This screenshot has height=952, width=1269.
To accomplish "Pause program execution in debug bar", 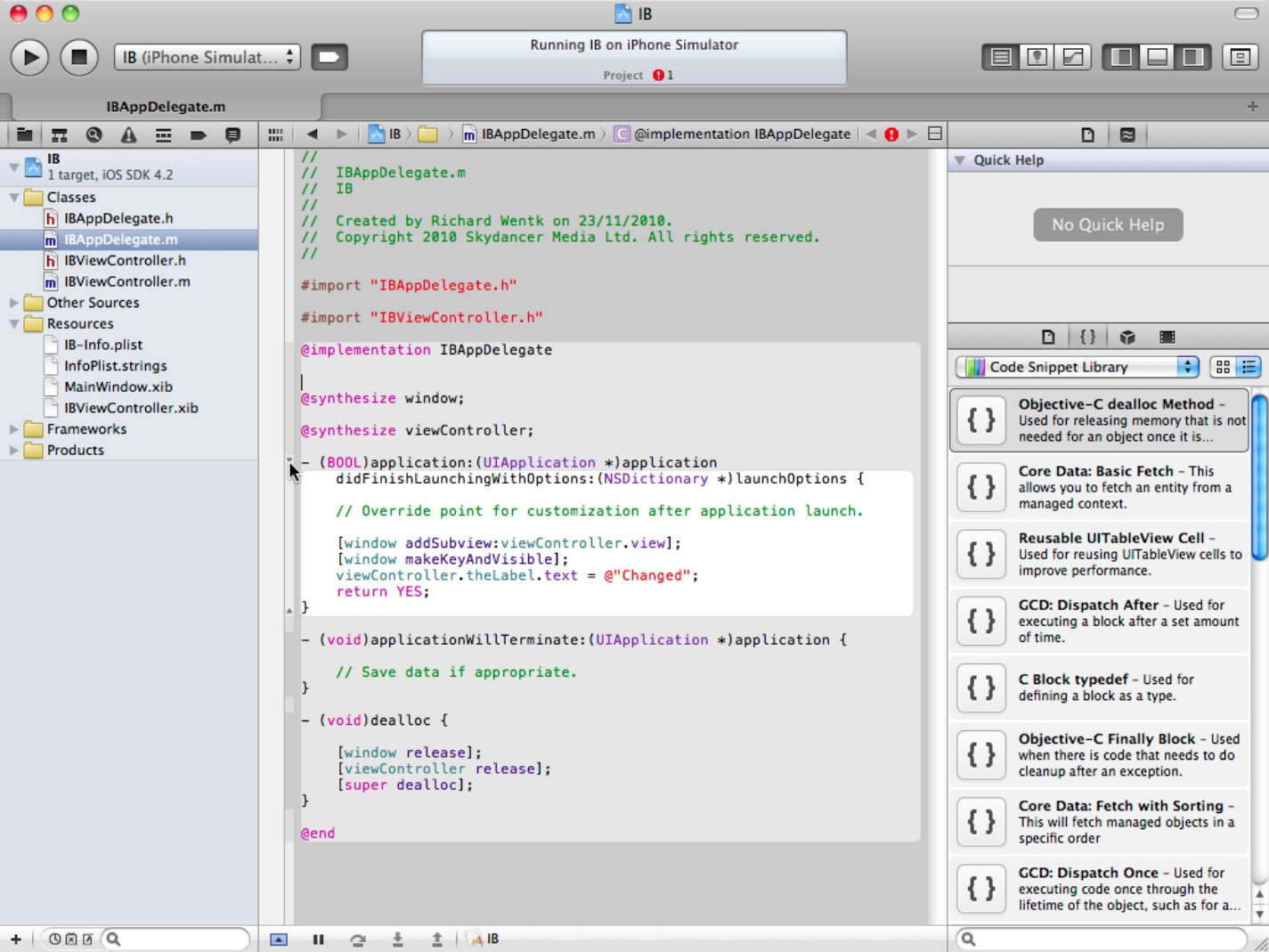I will 318,939.
